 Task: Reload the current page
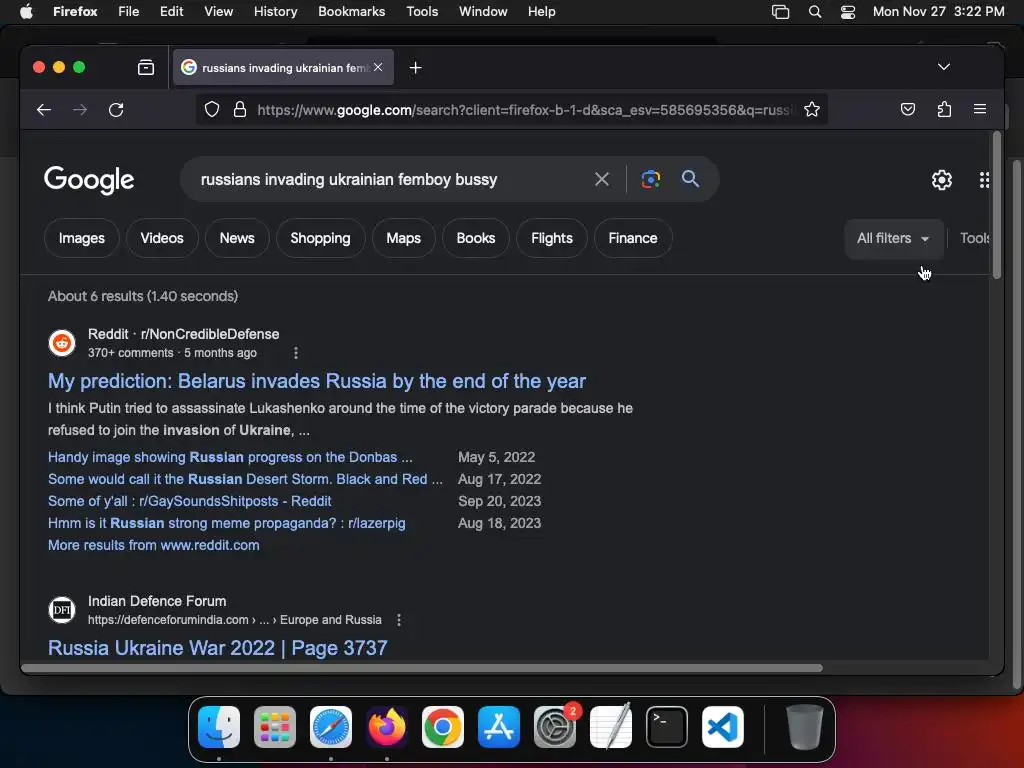[x=116, y=110]
